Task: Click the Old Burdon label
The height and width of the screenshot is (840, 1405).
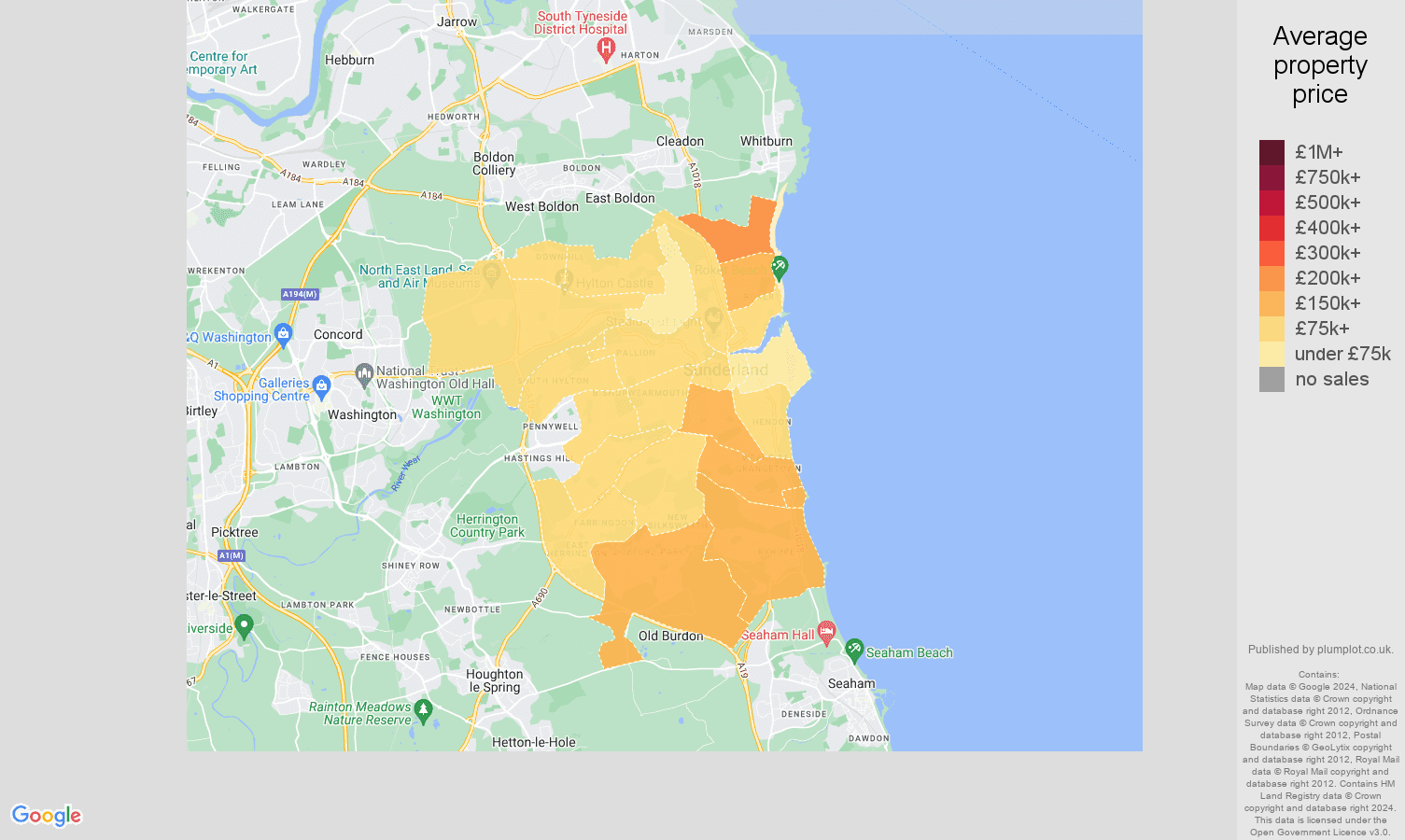Action: tap(671, 636)
